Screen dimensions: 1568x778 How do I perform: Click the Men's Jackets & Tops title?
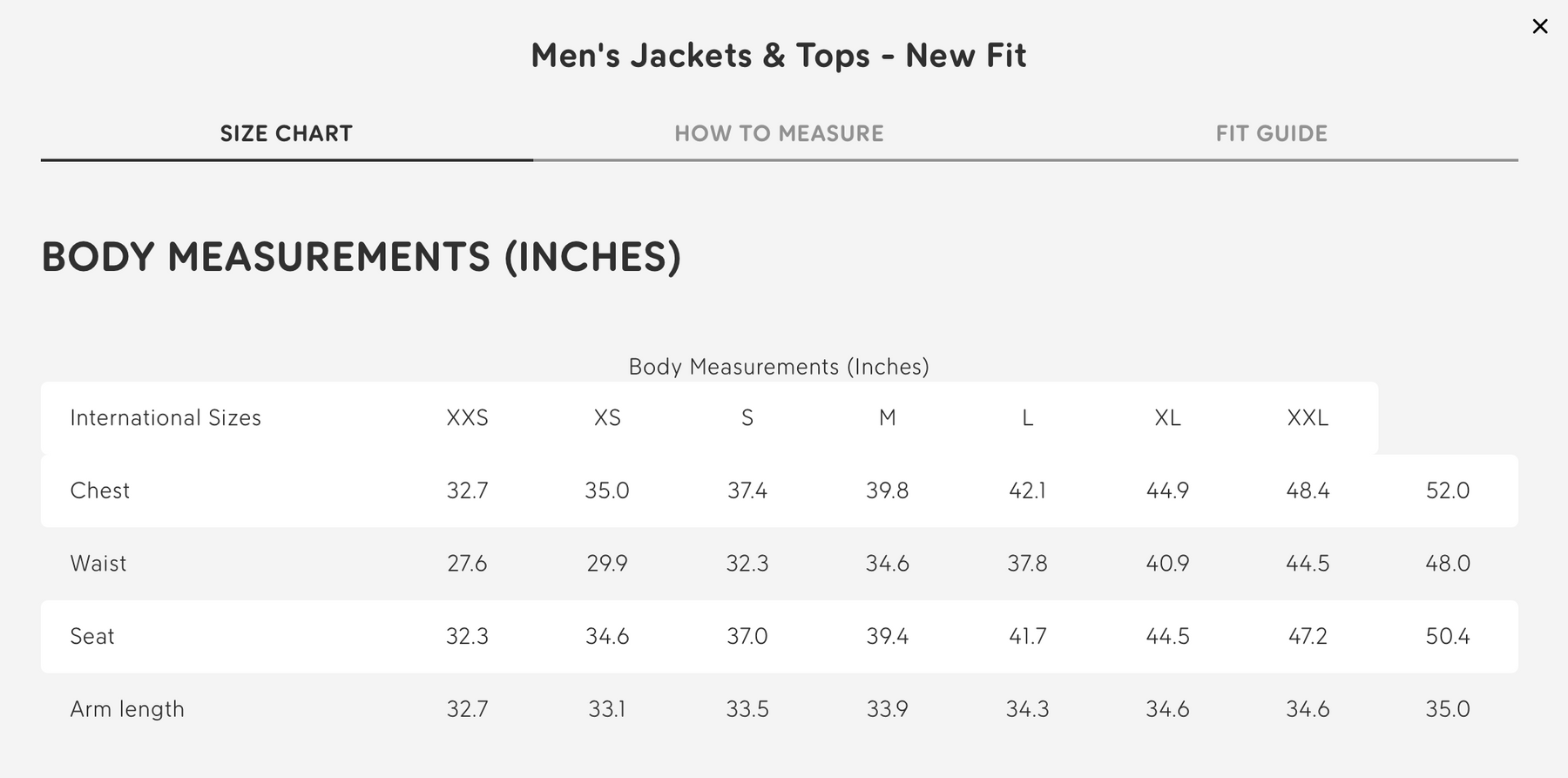coord(779,56)
